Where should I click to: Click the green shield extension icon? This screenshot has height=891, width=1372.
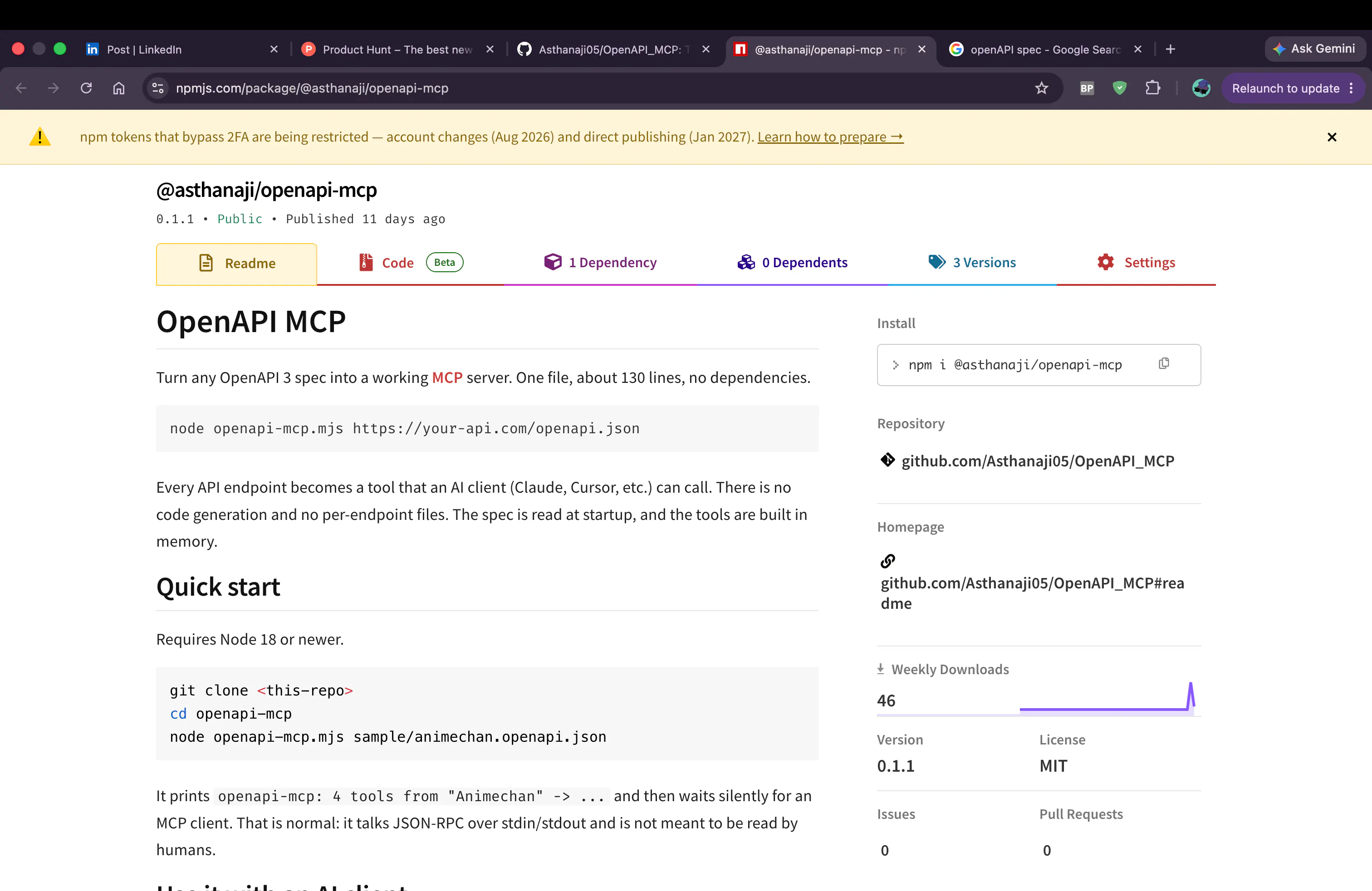1119,88
